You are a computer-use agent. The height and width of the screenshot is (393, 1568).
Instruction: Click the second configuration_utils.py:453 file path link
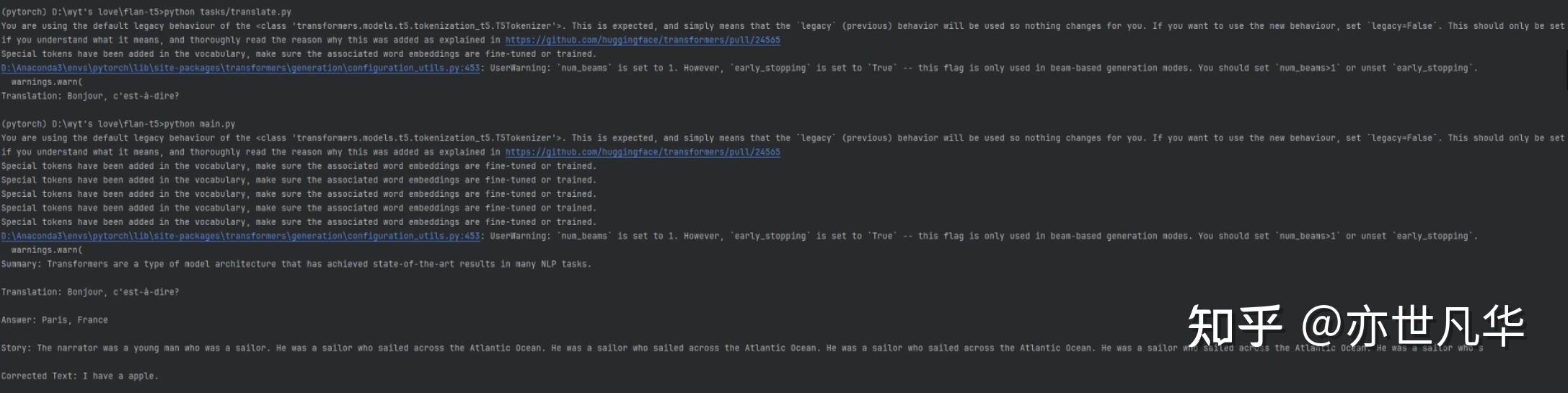coord(240,237)
